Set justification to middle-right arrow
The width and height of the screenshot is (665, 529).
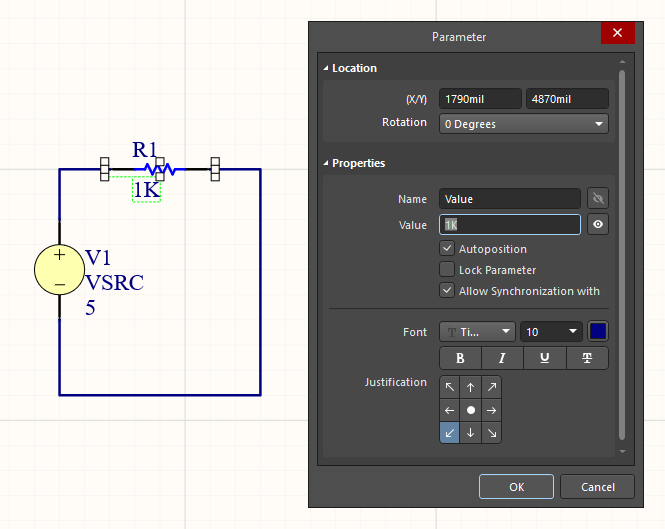tap(492, 410)
